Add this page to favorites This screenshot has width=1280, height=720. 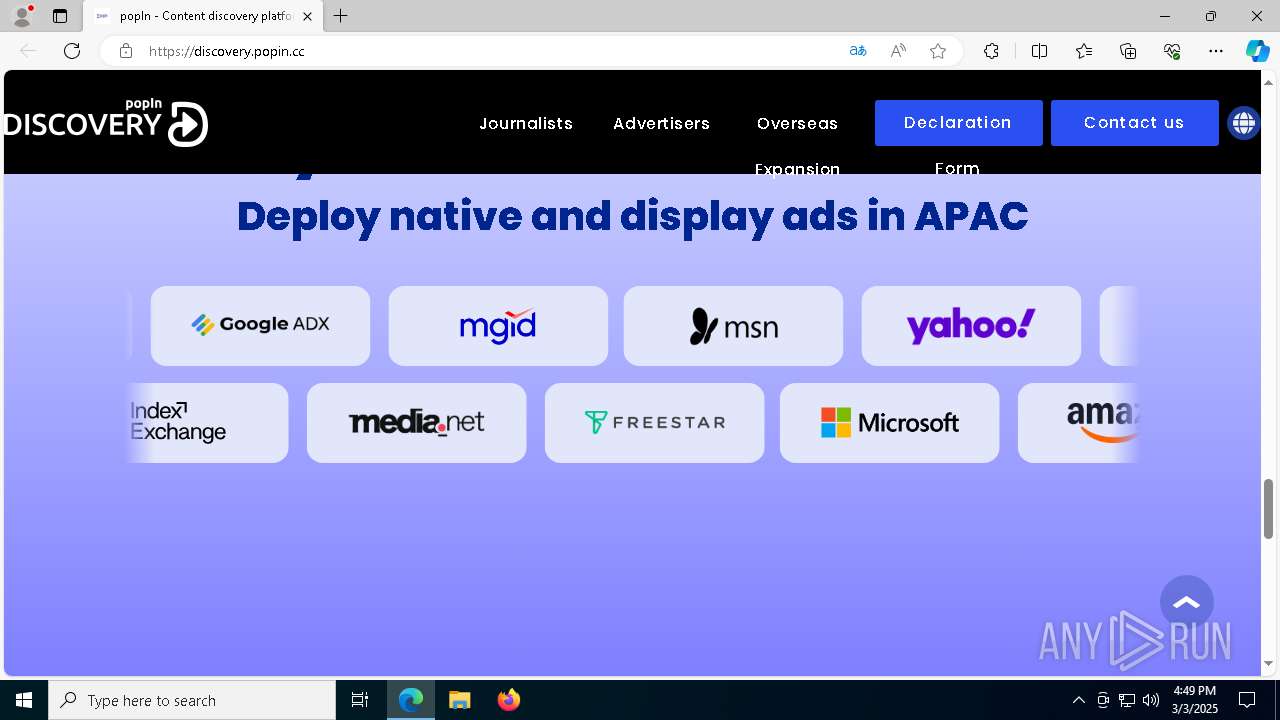(938, 51)
